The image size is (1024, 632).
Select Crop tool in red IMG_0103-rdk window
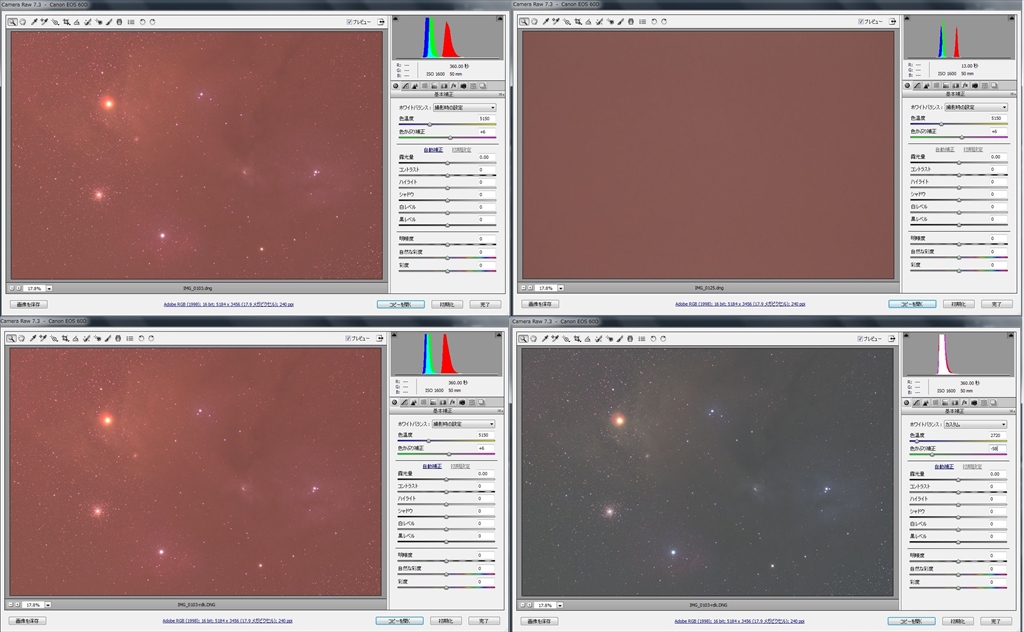click(x=65, y=338)
